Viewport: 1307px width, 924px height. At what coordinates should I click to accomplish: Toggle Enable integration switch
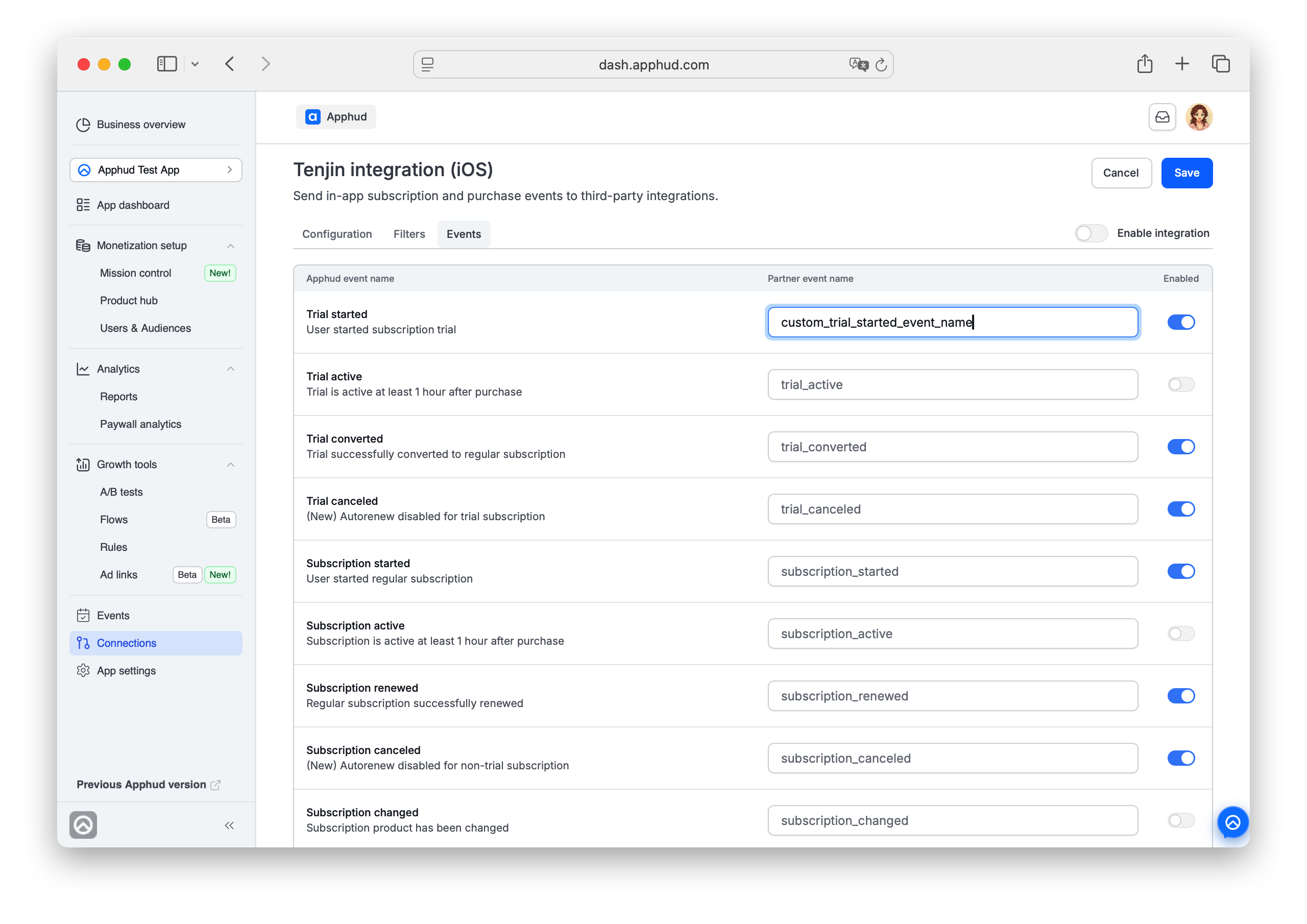pos(1091,233)
